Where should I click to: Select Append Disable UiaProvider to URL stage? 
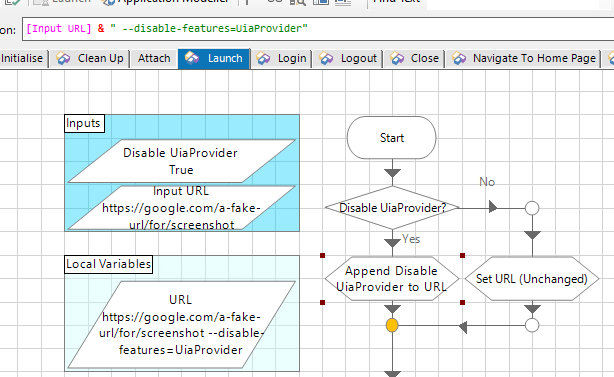pyautogui.click(x=392, y=279)
